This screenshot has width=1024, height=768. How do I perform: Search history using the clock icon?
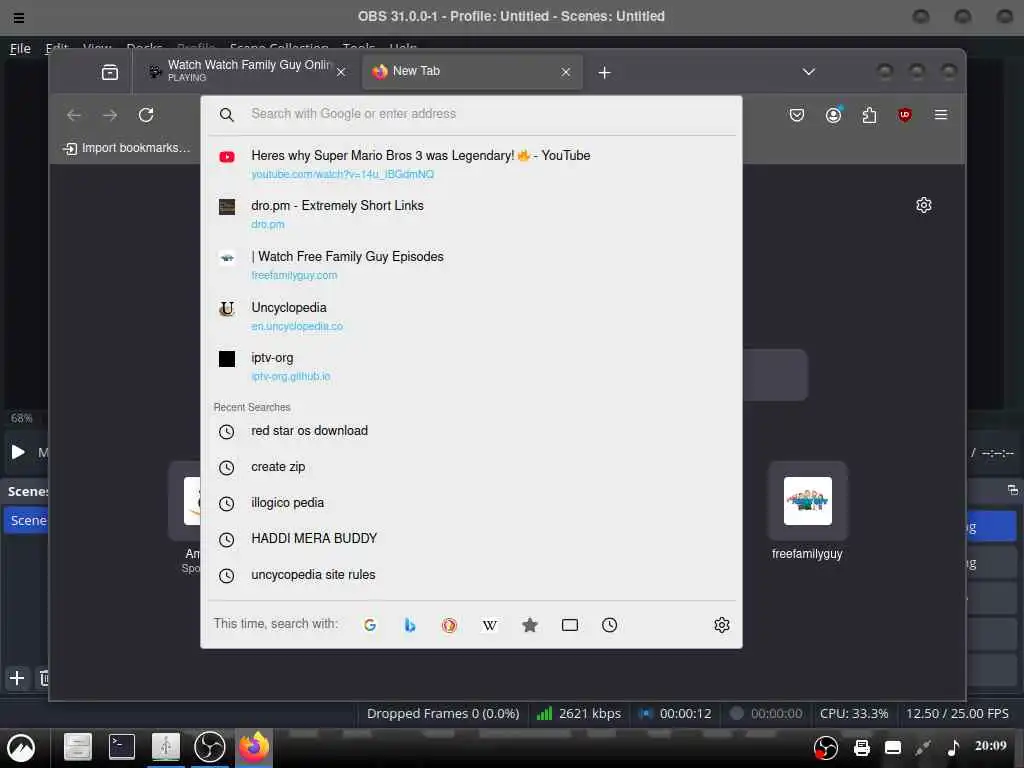tap(609, 625)
